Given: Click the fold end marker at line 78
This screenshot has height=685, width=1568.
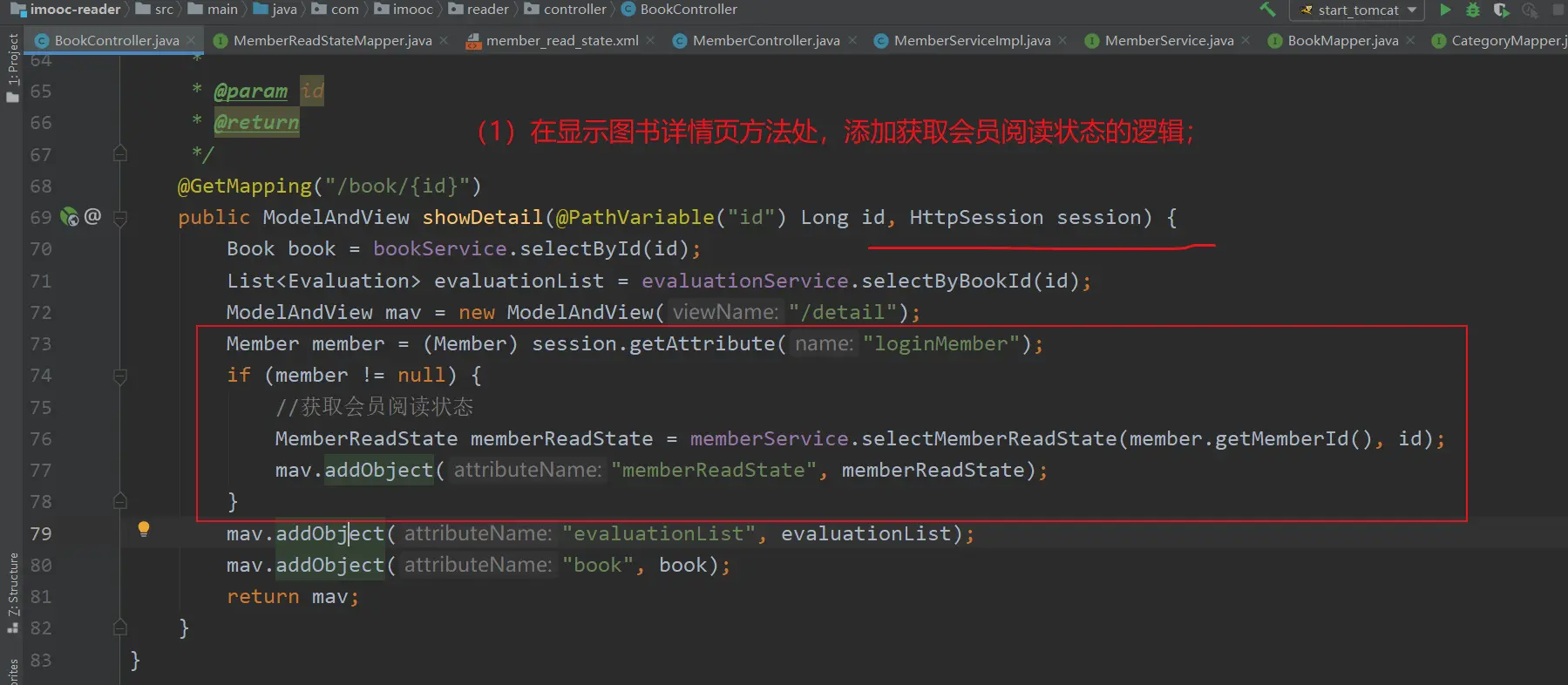Looking at the screenshot, I should (120, 501).
